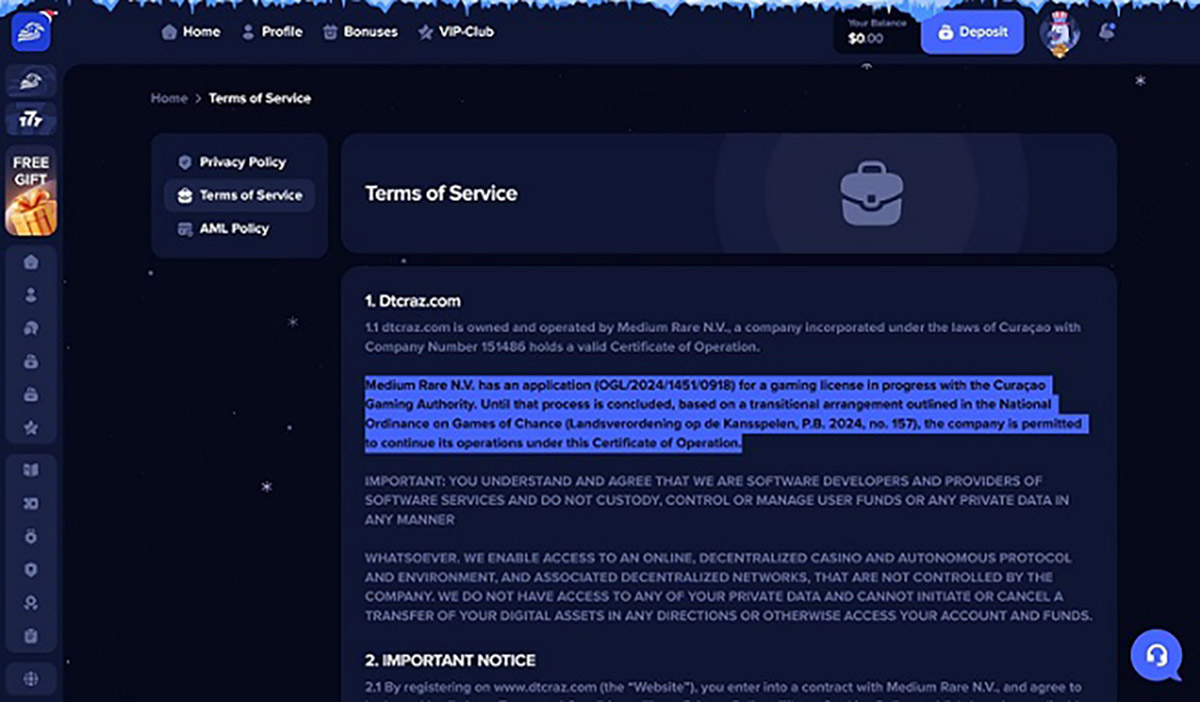Click the sidebar shield icon
Viewport: 1200px width, 702px height.
[31, 569]
